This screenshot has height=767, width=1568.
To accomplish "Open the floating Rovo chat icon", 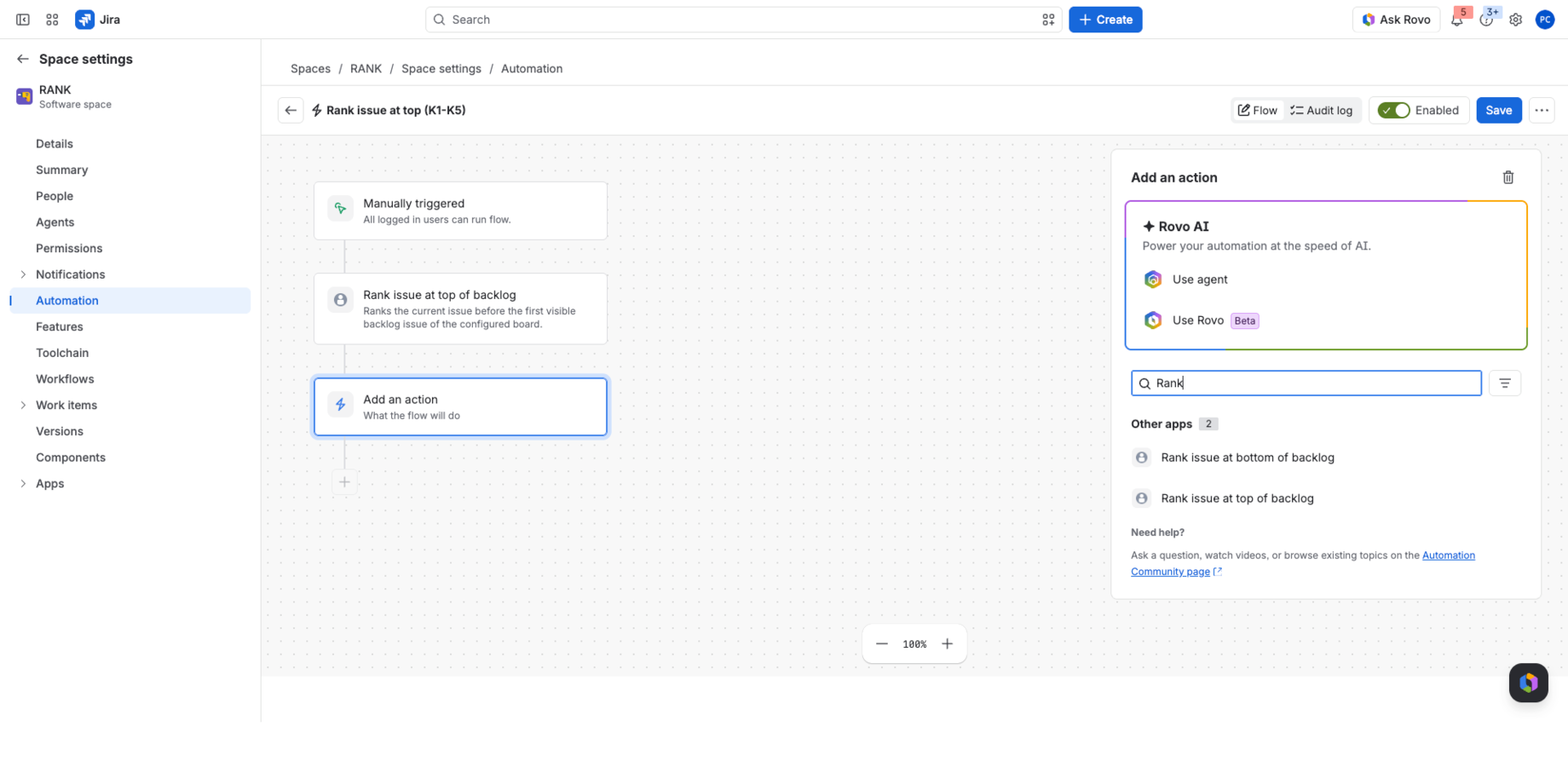I will (x=1528, y=683).
